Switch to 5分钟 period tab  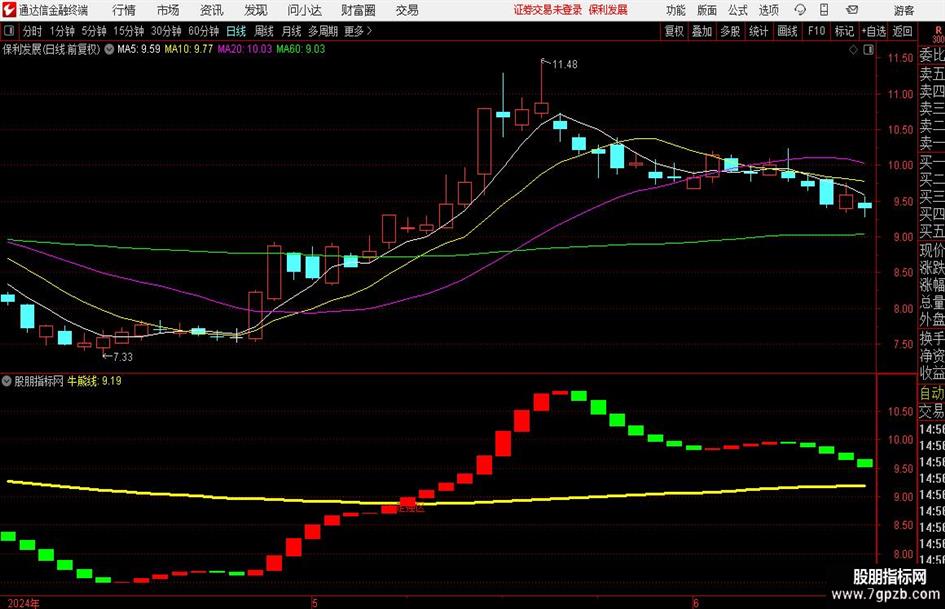(x=94, y=31)
